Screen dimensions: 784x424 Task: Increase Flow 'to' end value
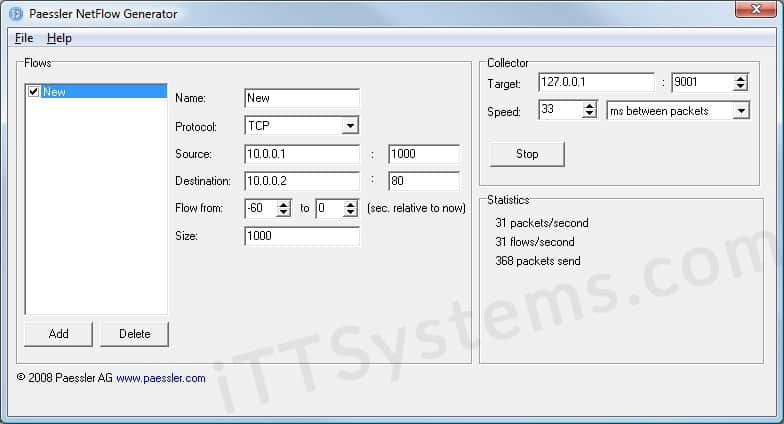click(x=351, y=204)
